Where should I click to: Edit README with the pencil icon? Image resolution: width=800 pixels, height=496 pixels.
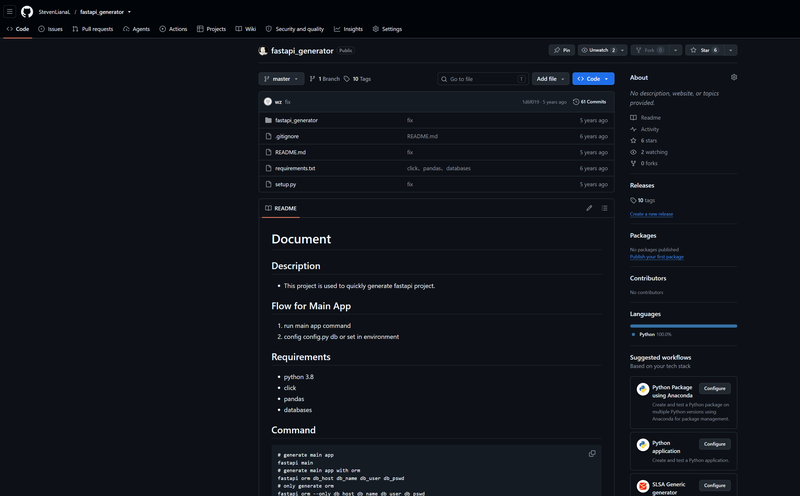click(589, 208)
